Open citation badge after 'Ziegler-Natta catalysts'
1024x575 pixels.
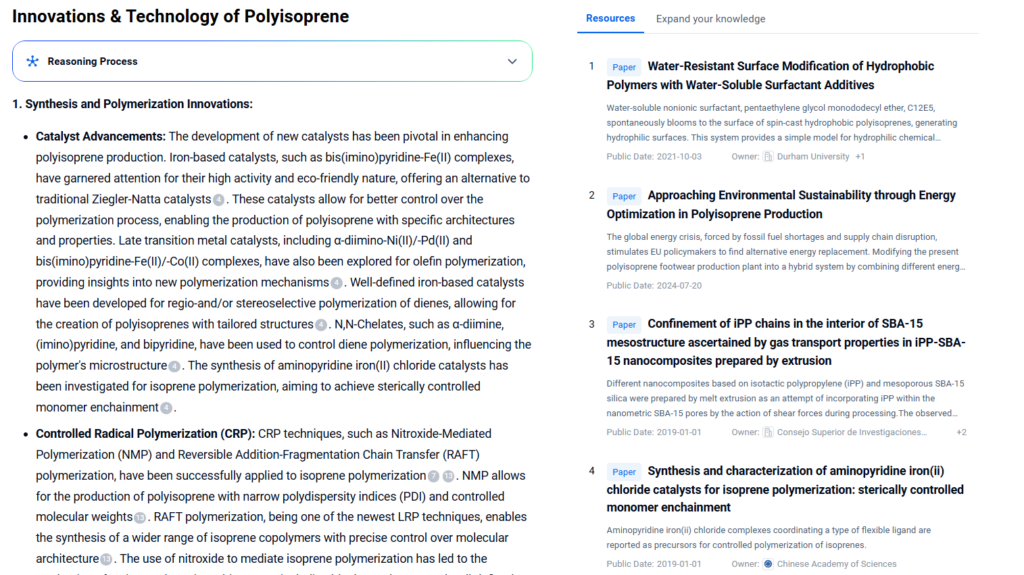click(218, 200)
